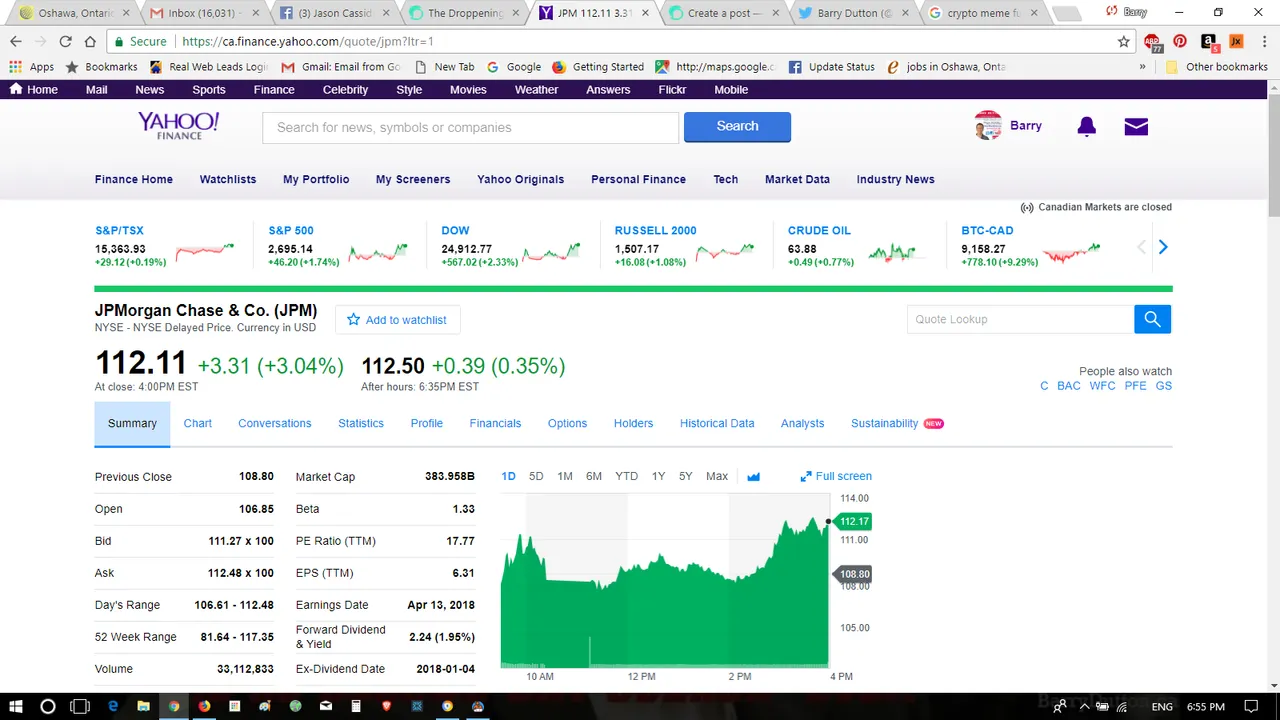Go to the browser home page
Screen dimensions: 1280x720
90,42
